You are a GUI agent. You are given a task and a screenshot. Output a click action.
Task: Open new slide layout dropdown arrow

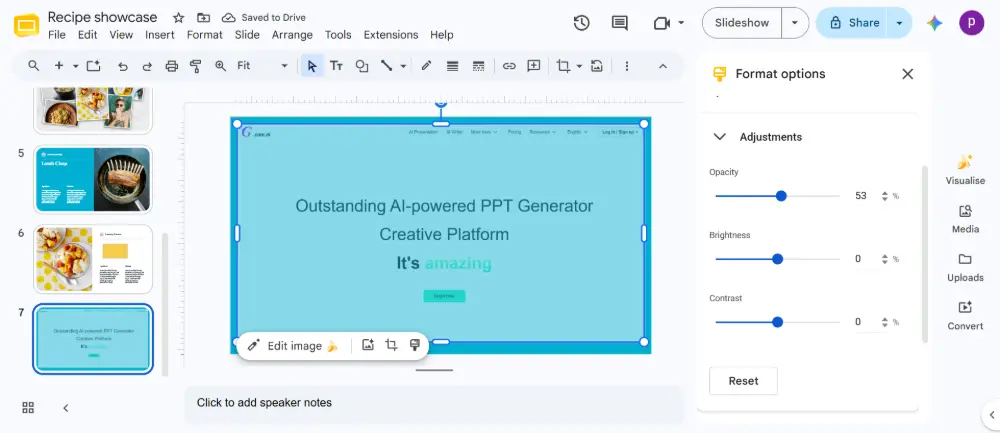(x=75, y=66)
